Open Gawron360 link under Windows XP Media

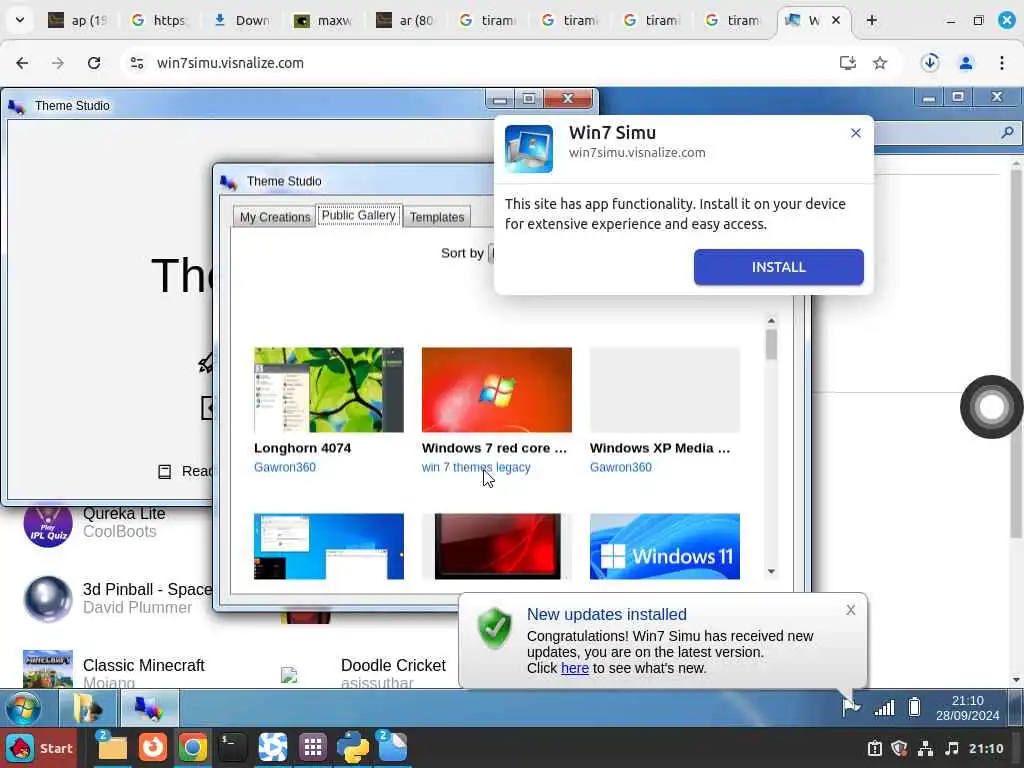620,467
